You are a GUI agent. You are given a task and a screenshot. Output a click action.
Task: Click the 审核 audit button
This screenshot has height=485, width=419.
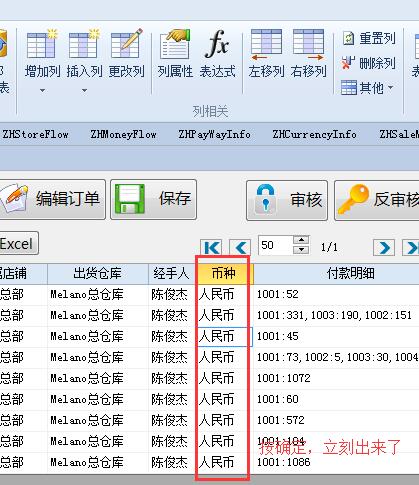coord(287,200)
